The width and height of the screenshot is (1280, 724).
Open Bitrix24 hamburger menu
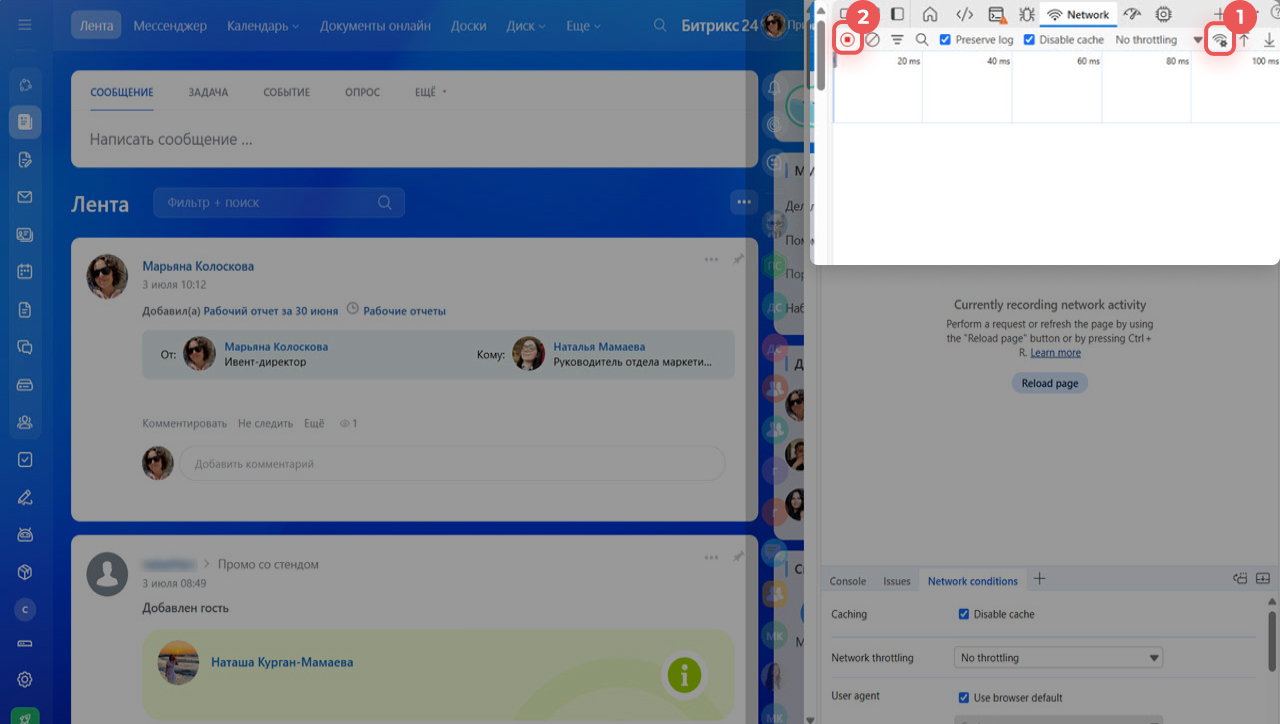click(25, 25)
